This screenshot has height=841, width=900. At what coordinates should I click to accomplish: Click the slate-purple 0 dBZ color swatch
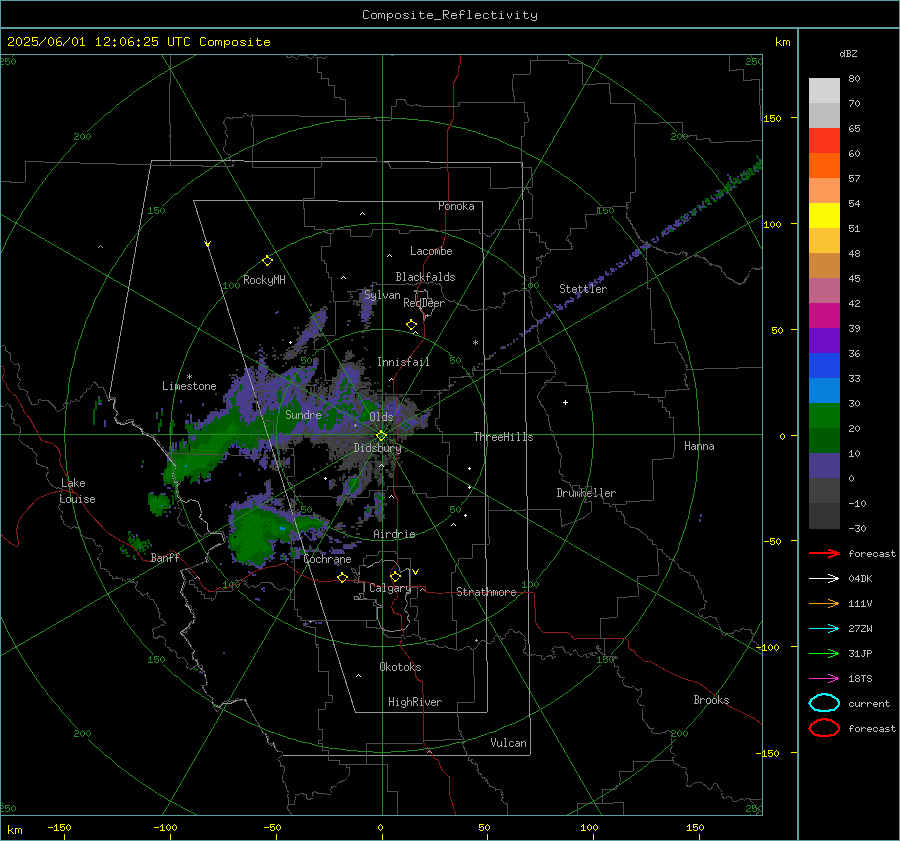824,466
